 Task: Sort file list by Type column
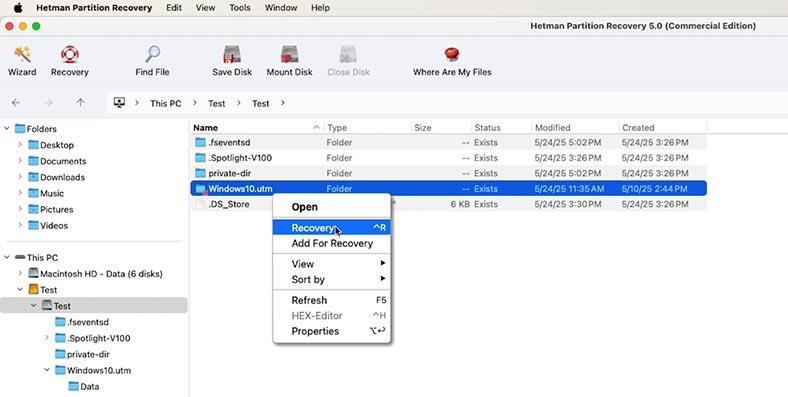(x=368, y=128)
